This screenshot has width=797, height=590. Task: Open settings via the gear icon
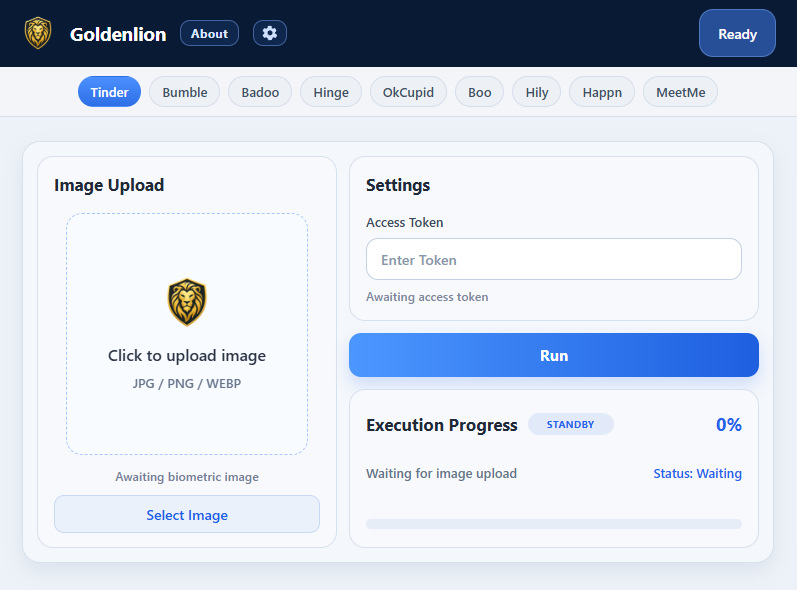coord(270,34)
